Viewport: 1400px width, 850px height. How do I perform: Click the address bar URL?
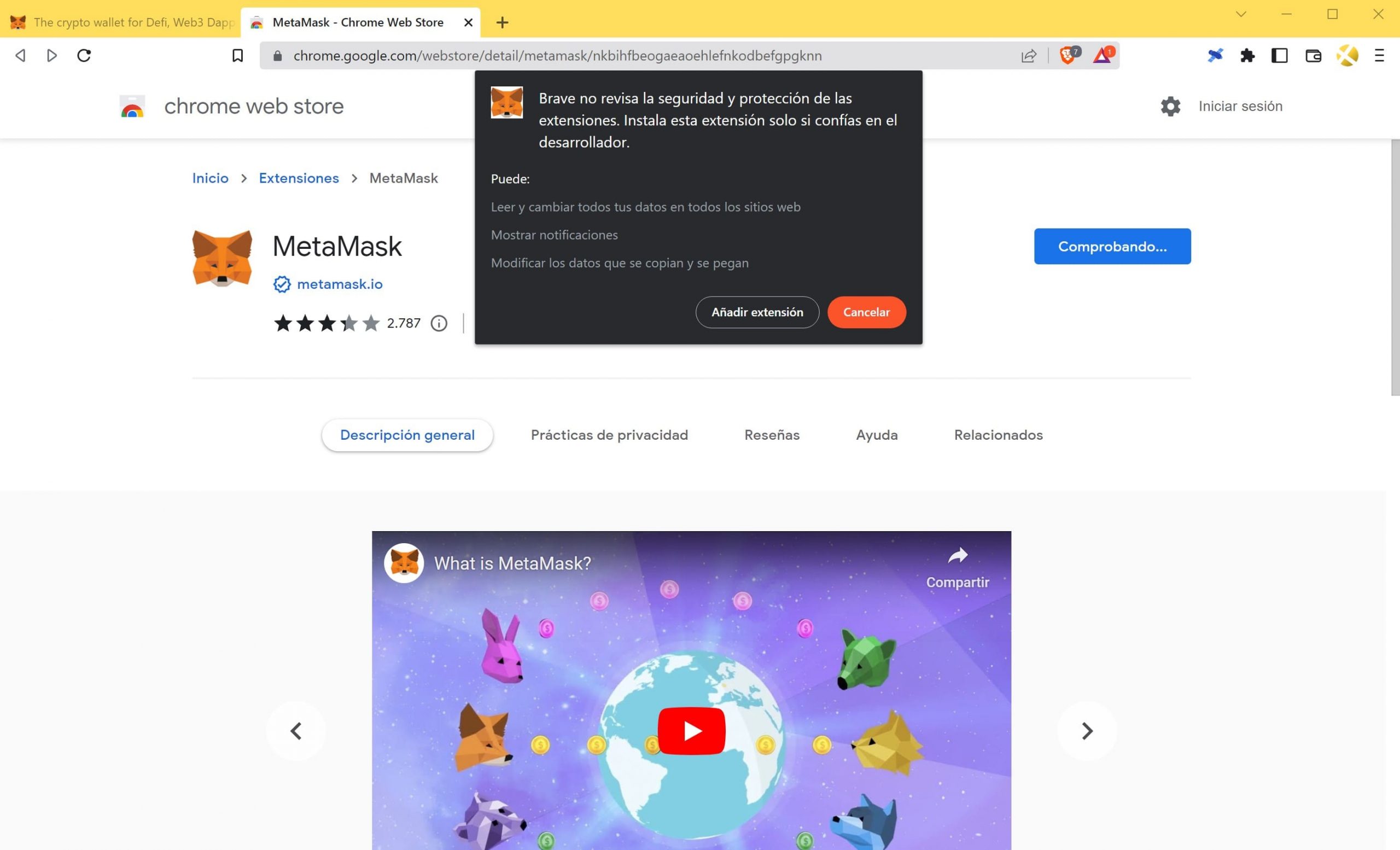pyautogui.click(x=557, y=55)
